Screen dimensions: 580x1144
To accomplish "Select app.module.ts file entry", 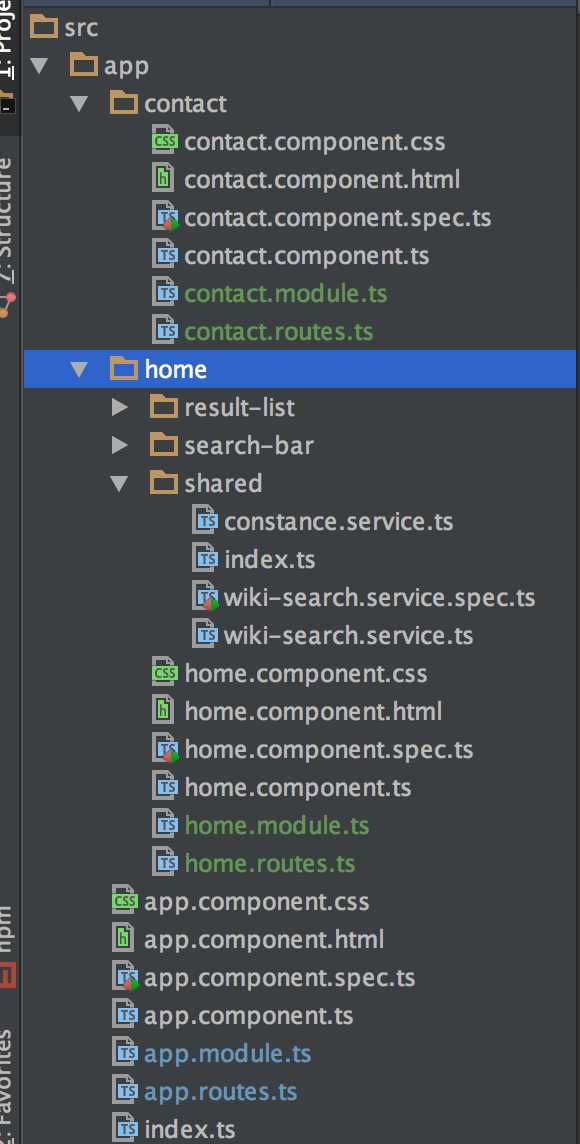I will pyautogui.click(x=228, y=1053).
